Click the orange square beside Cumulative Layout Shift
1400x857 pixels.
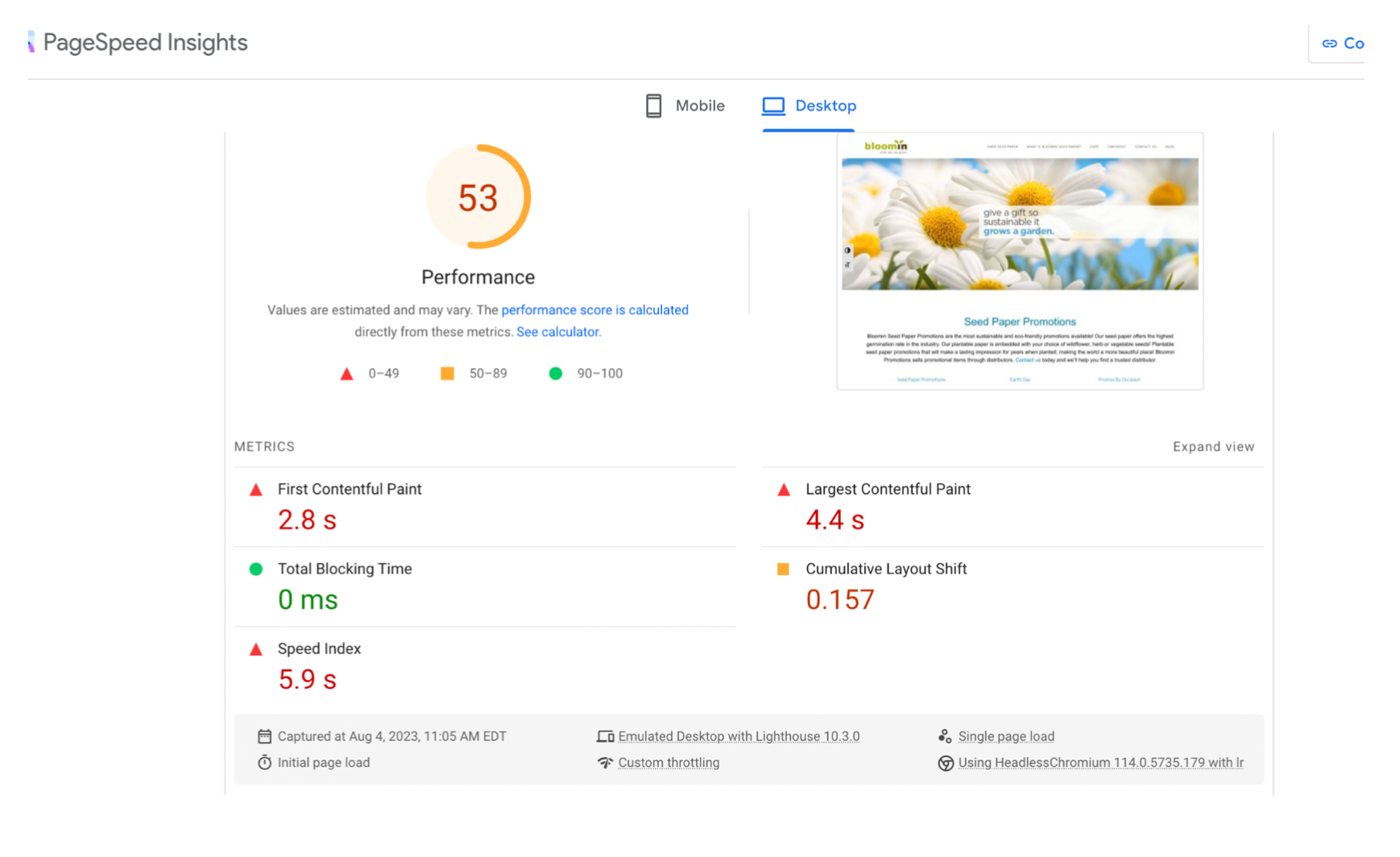tap(783, 569)
